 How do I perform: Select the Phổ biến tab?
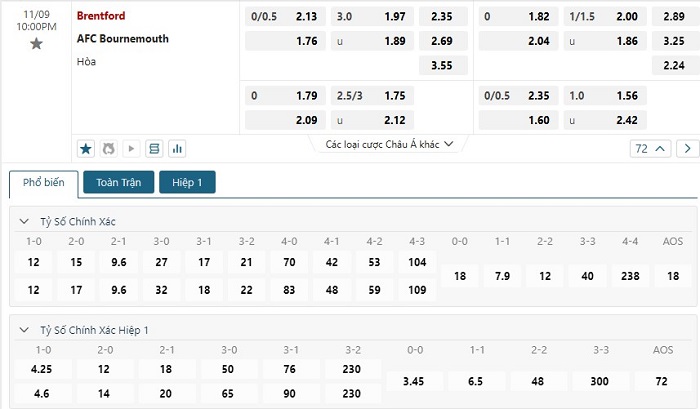[x=43, y=183]
